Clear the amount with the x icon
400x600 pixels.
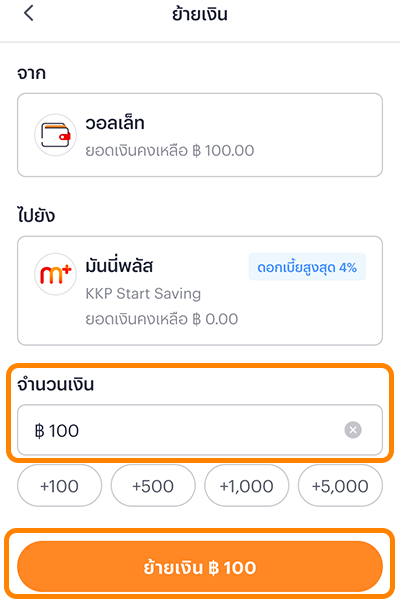tap(353, 430)
